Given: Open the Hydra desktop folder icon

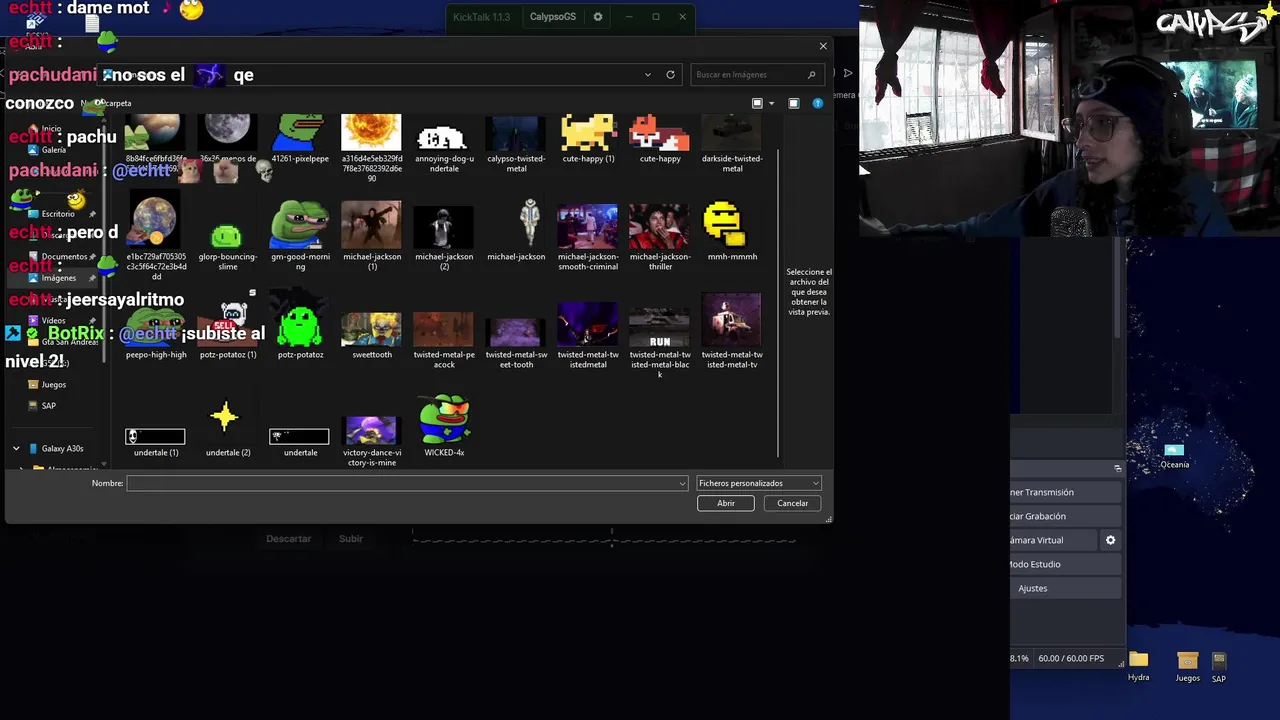Looking at the screenshot, I should (x=1138, y=667).
